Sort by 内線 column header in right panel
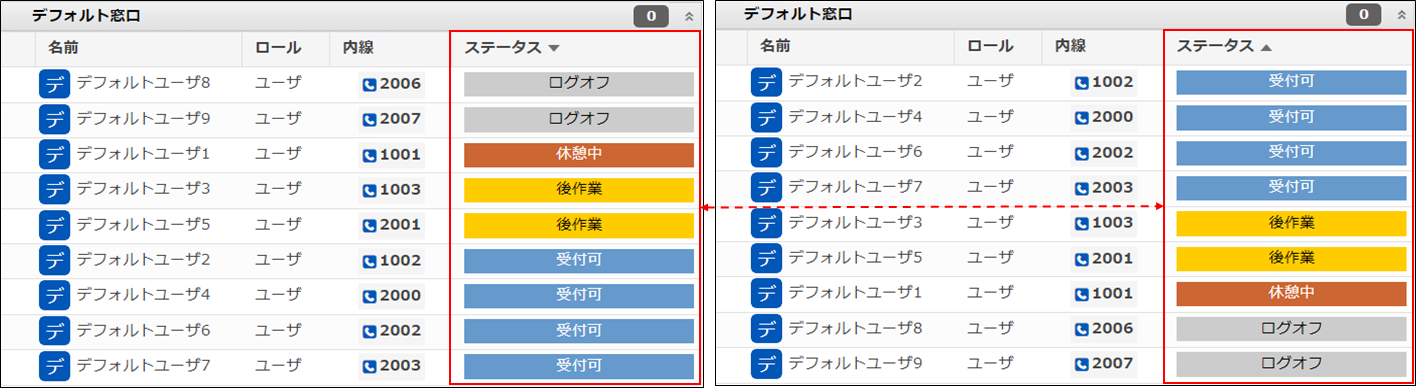 click(x=1070, y=46)
